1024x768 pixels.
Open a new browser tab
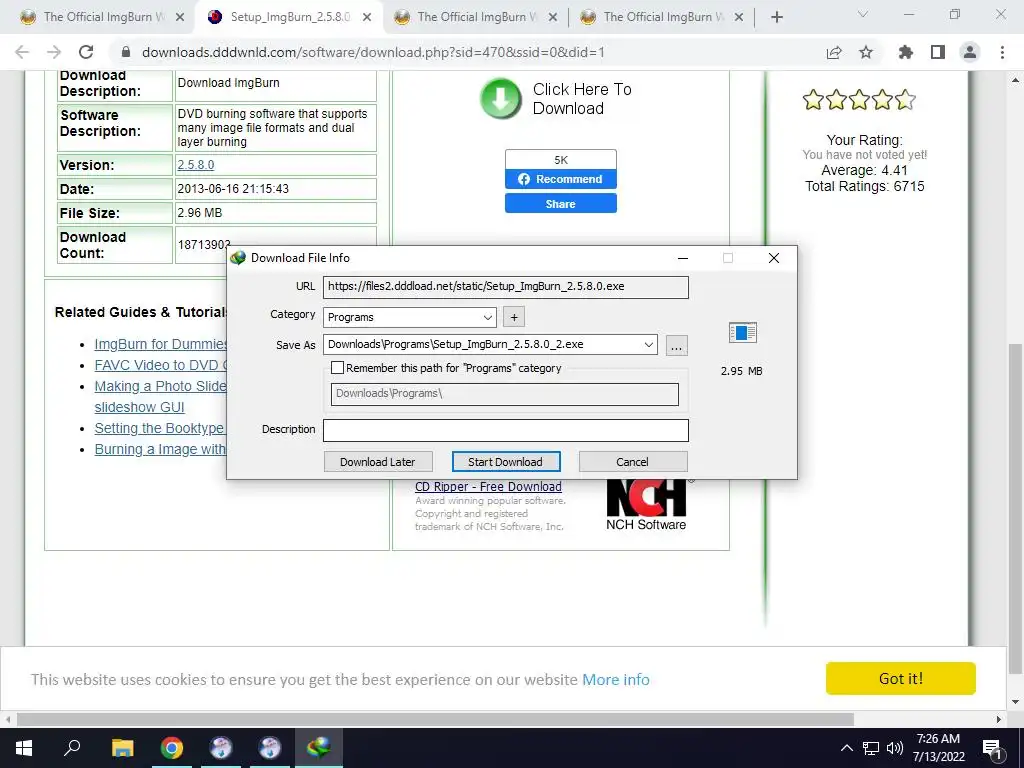coord(776,17)
